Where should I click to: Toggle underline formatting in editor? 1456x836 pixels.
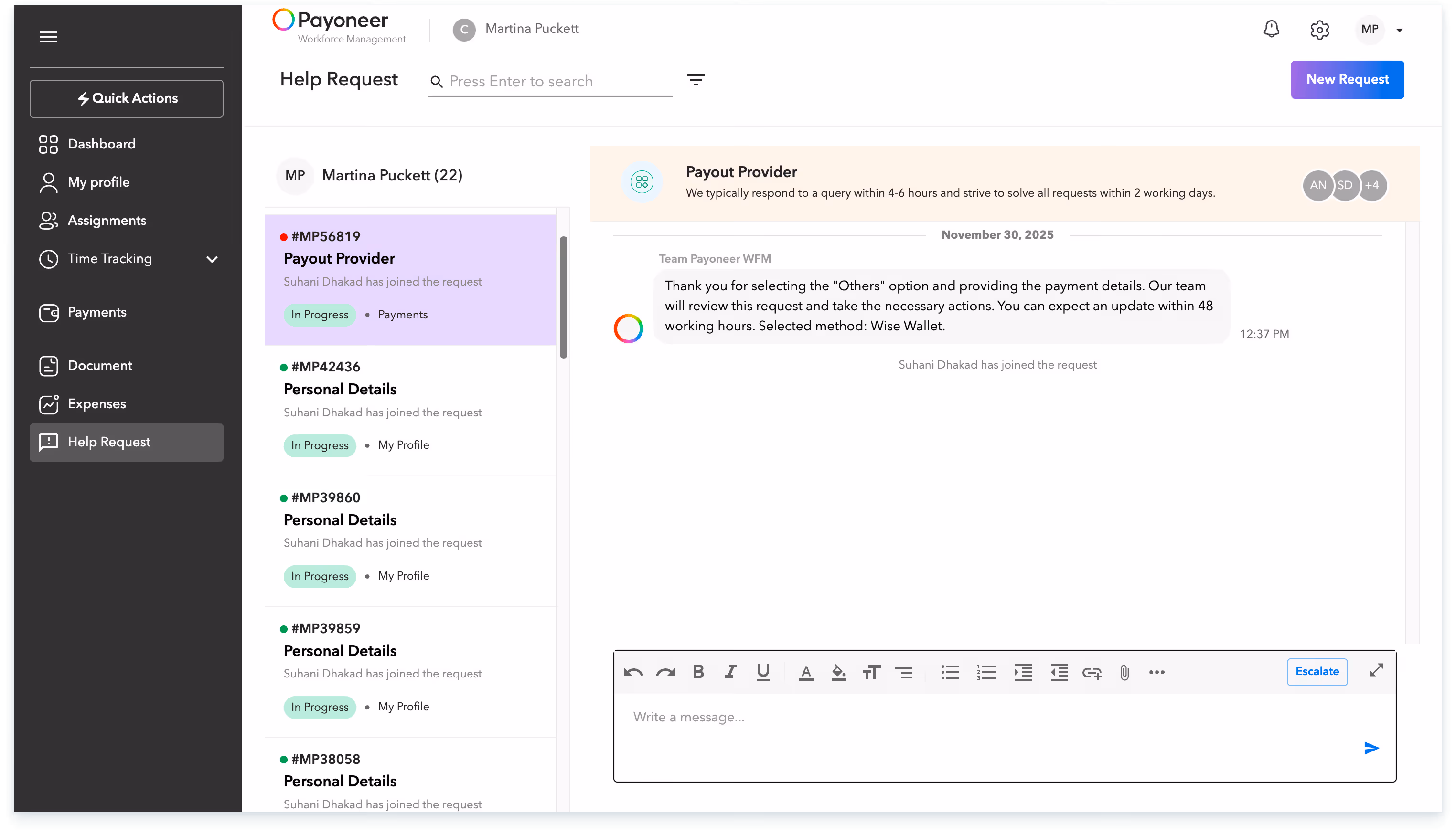763,672
